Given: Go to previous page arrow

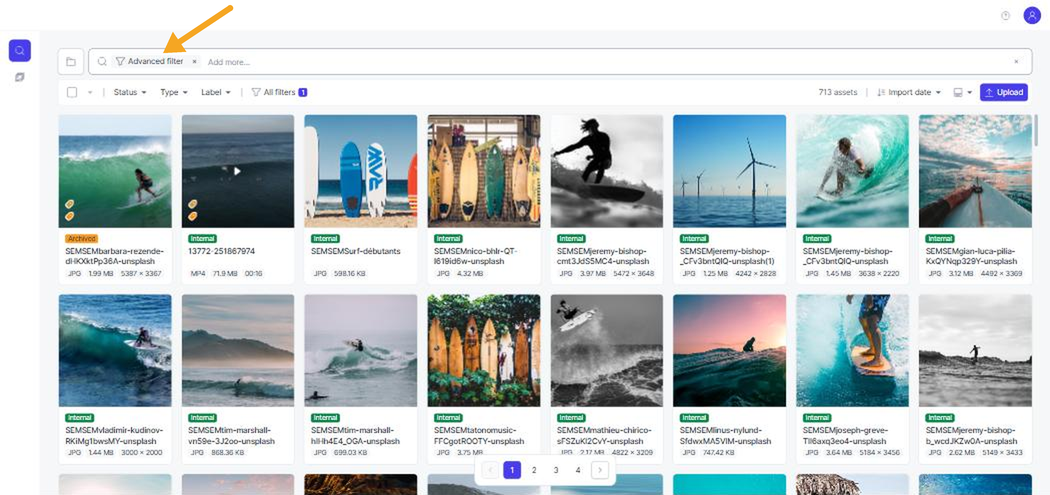Looking at the screenshot, I should [490, 470].
